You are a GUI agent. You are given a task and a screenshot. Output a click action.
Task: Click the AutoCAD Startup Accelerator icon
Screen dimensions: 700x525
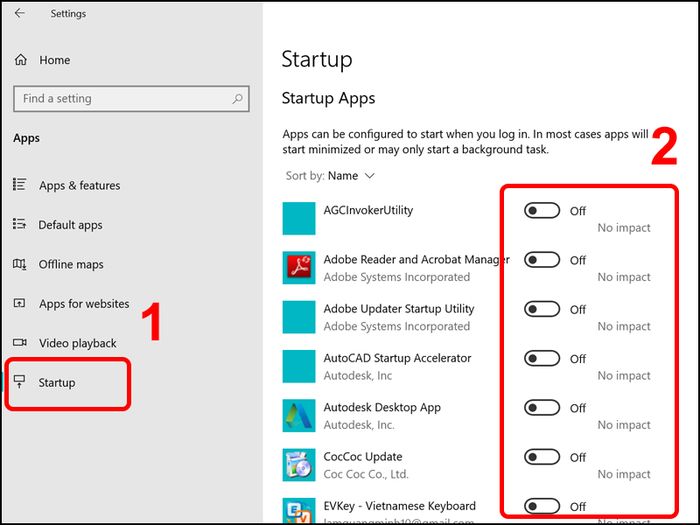299,366
